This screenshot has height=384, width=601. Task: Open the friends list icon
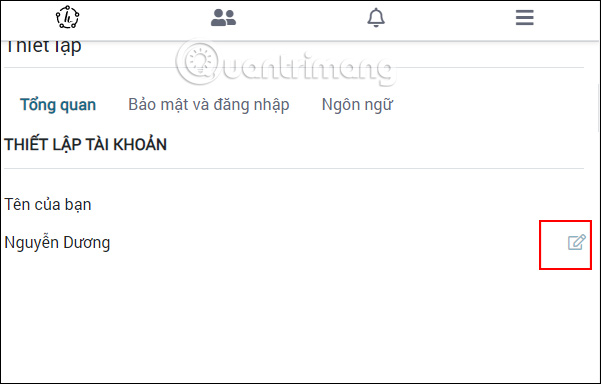[x=223, y=18]
